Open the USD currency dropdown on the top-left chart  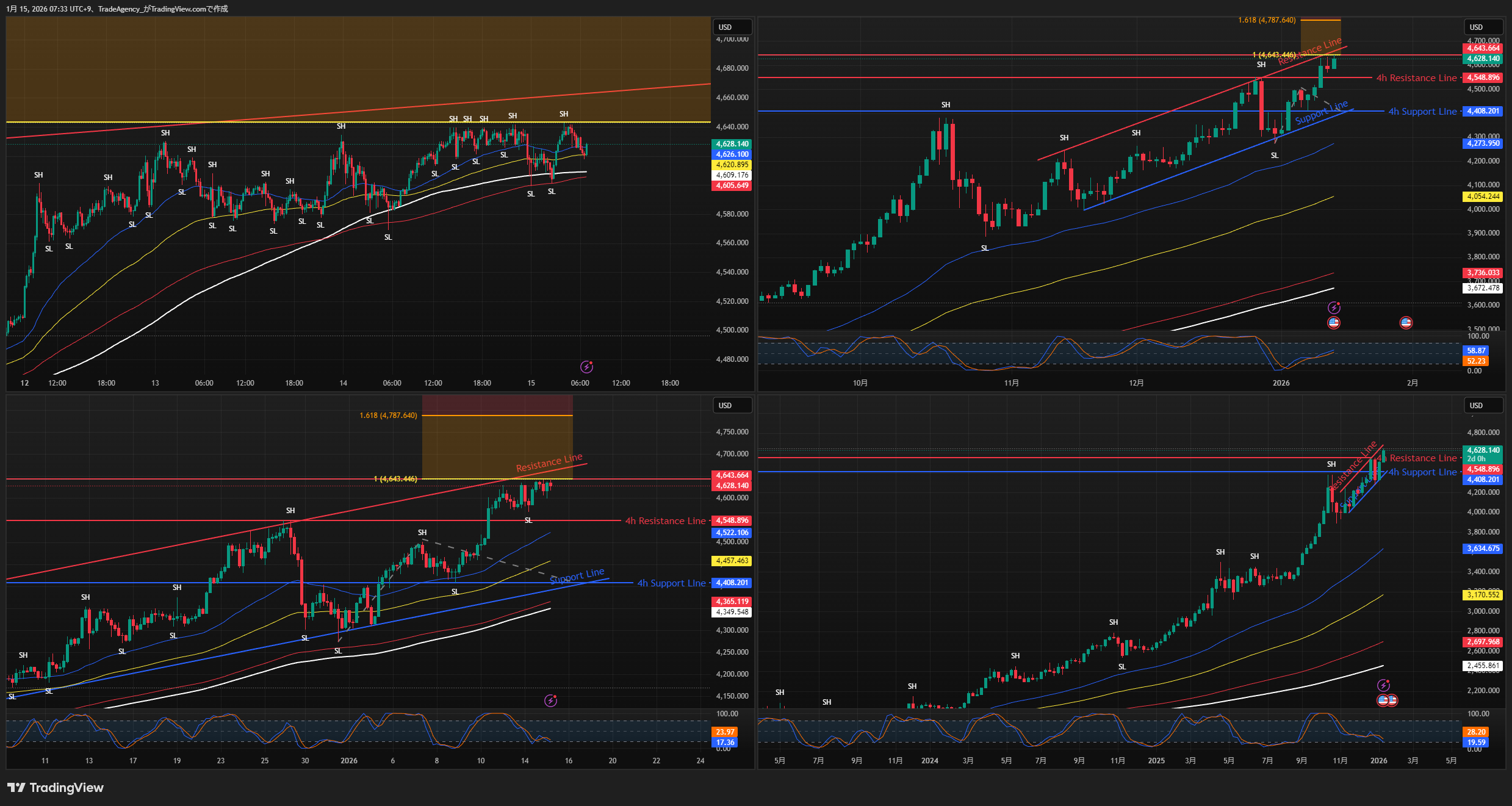[x=732, y=27]
